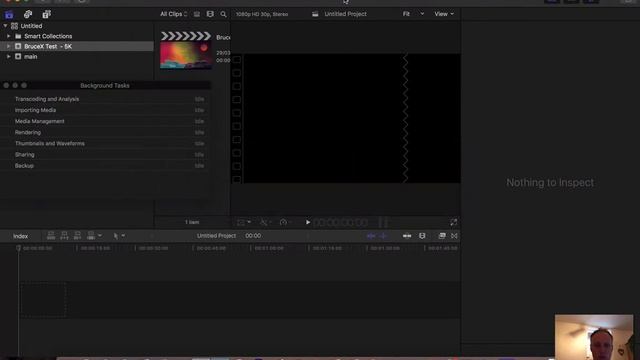
Task: Click the timeline playhead at start
Action: click(x=18, y=248)
